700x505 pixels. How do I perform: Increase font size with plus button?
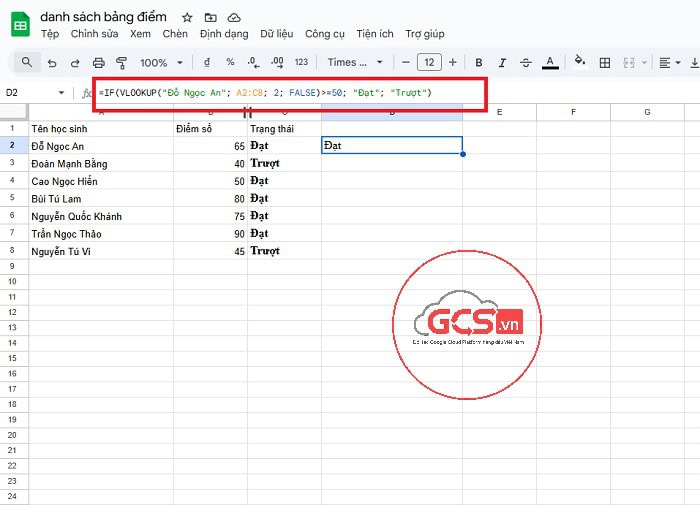tap(453, 62)
